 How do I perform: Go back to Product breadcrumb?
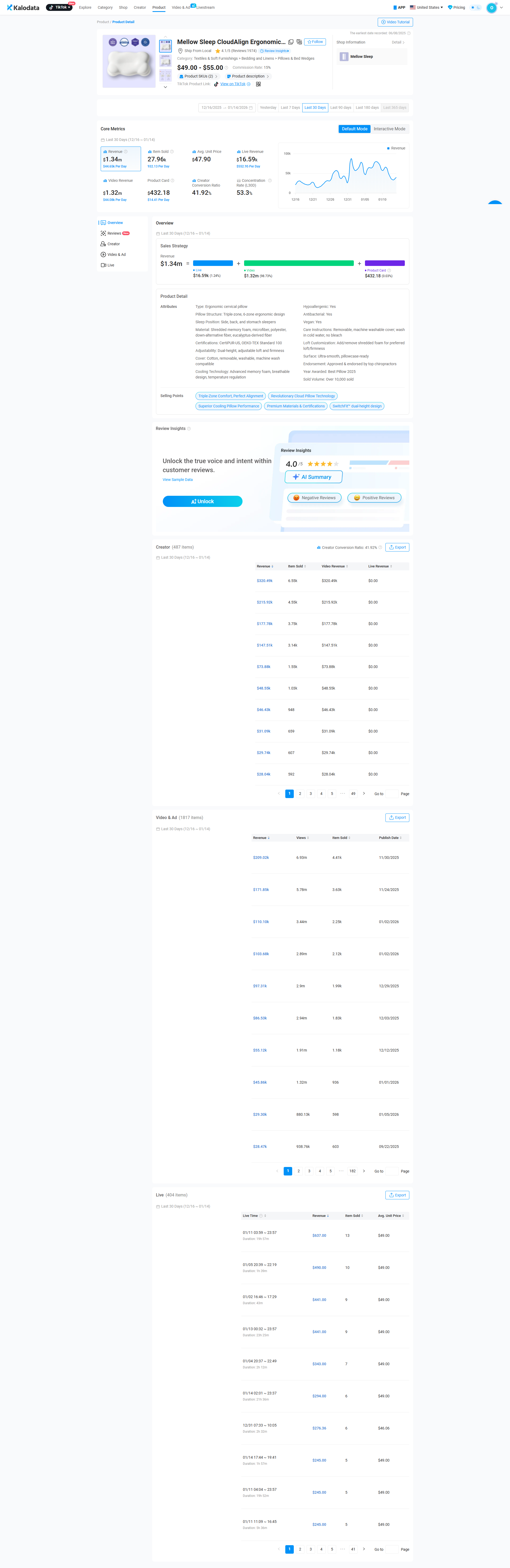coord(103,22)
